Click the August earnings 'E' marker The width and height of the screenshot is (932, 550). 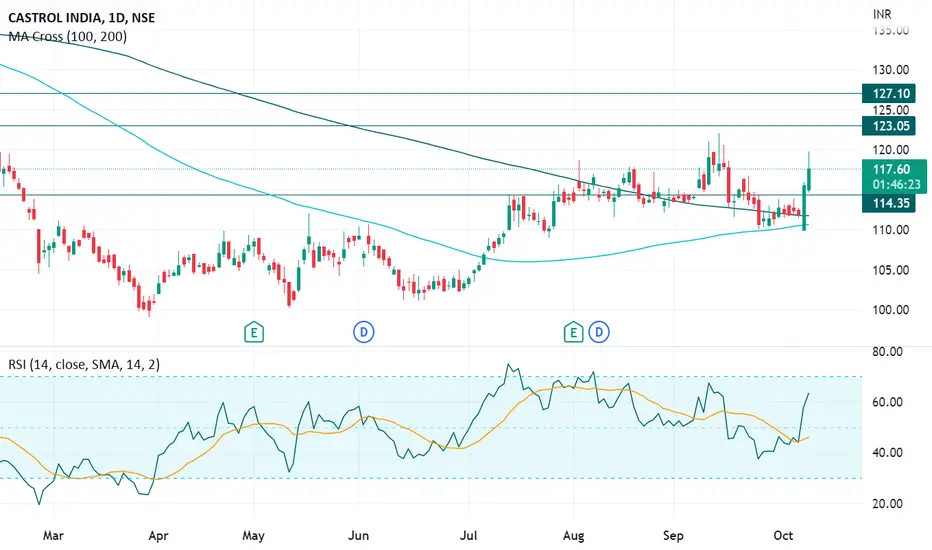574,332
